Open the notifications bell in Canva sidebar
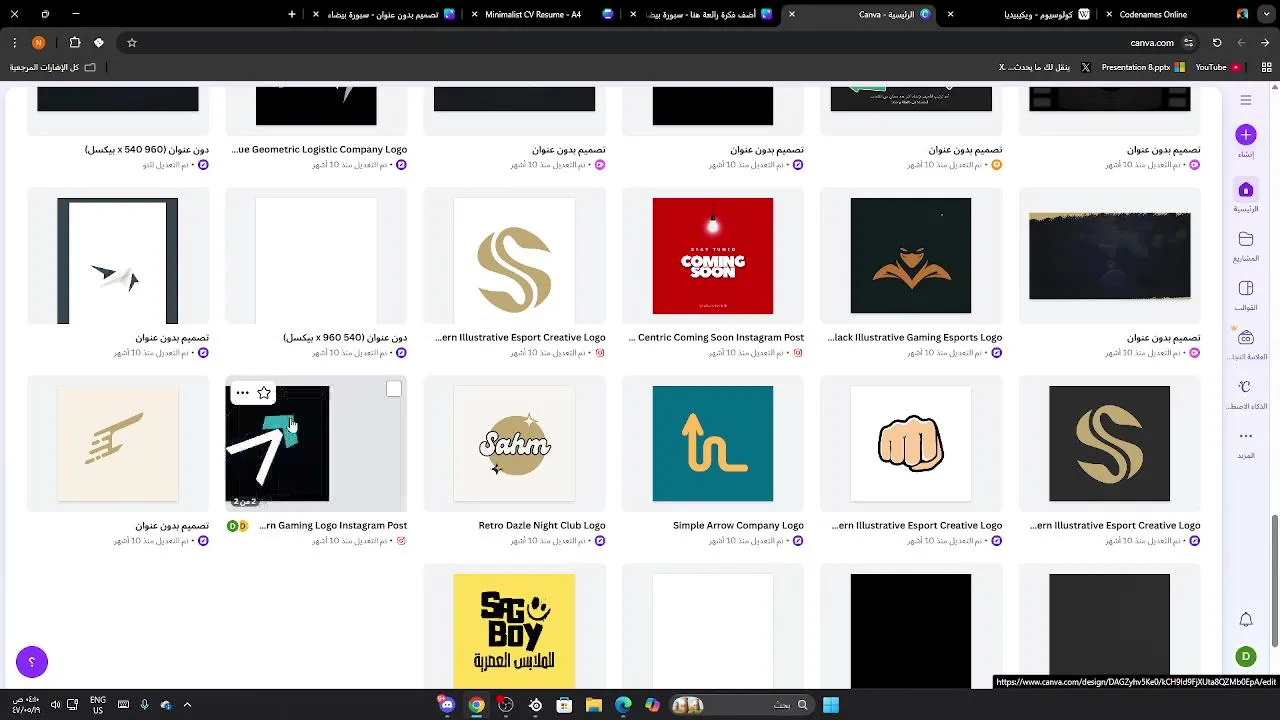The height and width of the screenshot is (720, 1280). tap(1246, 620)
